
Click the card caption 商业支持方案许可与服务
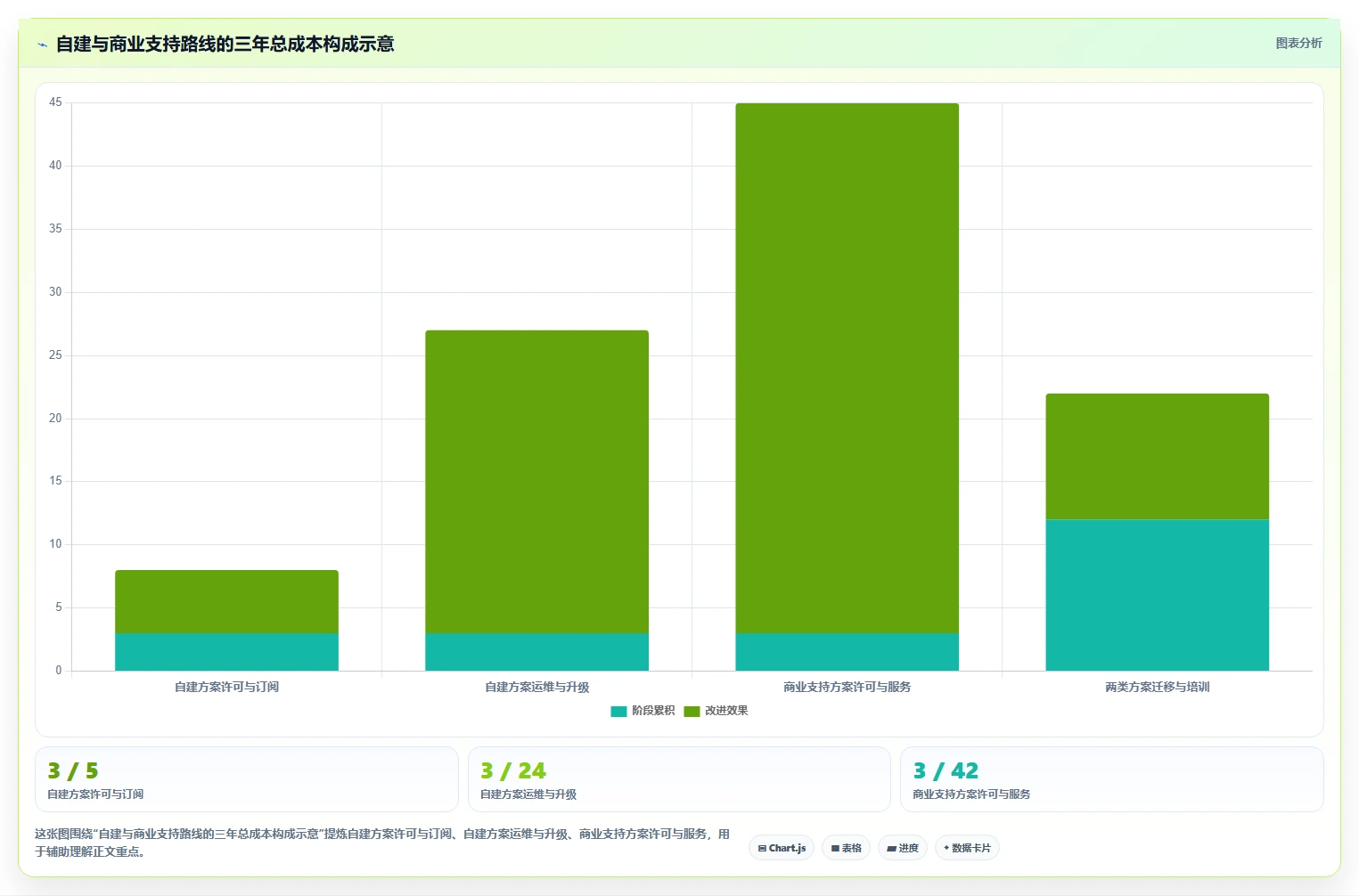coord(971,794)
